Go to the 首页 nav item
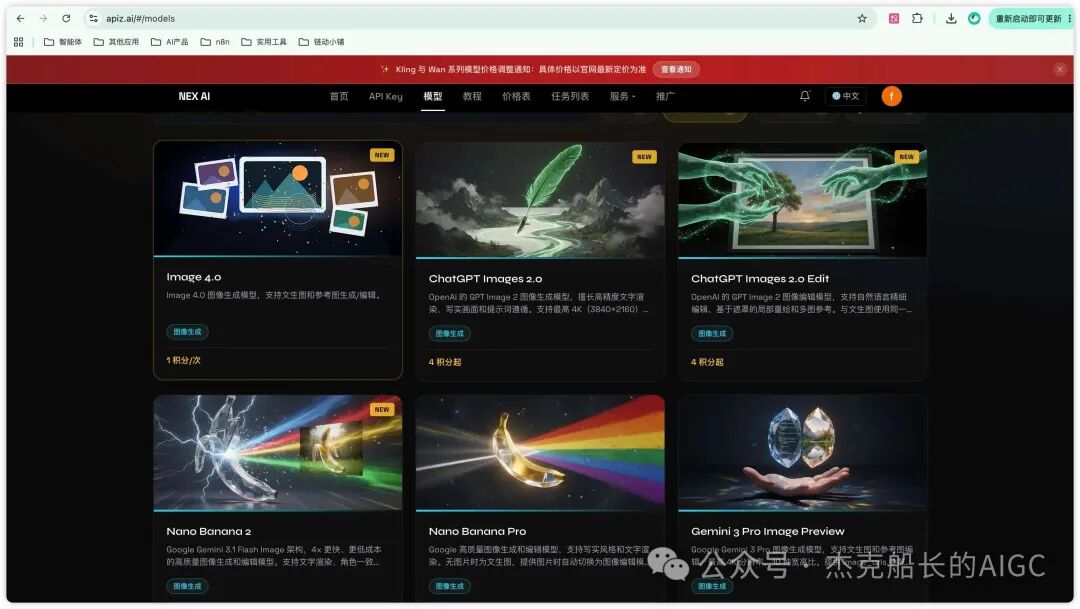Viewport: 1080px width, 609px height. 339,96
